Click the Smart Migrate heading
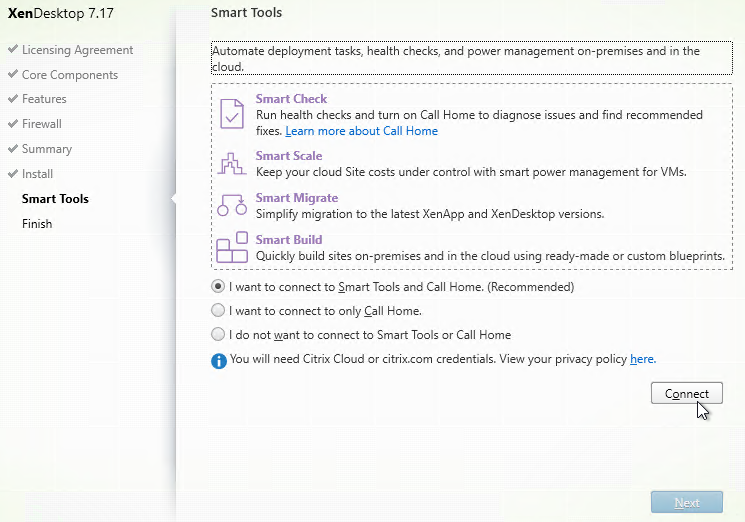 tap(297, 198)
